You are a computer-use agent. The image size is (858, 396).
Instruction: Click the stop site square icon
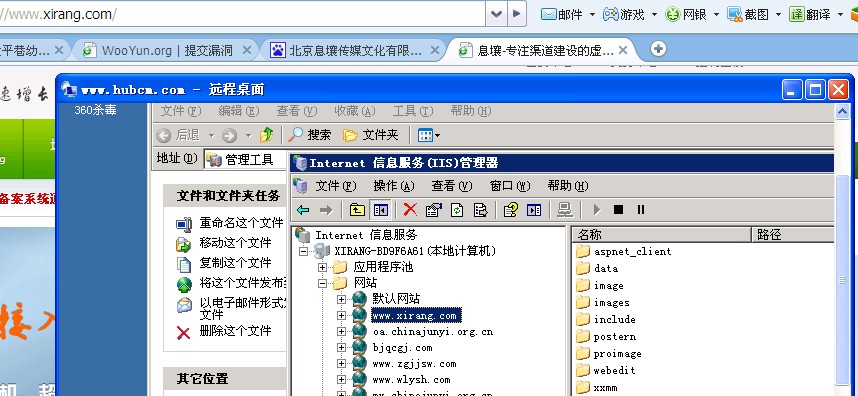(618, 209)
